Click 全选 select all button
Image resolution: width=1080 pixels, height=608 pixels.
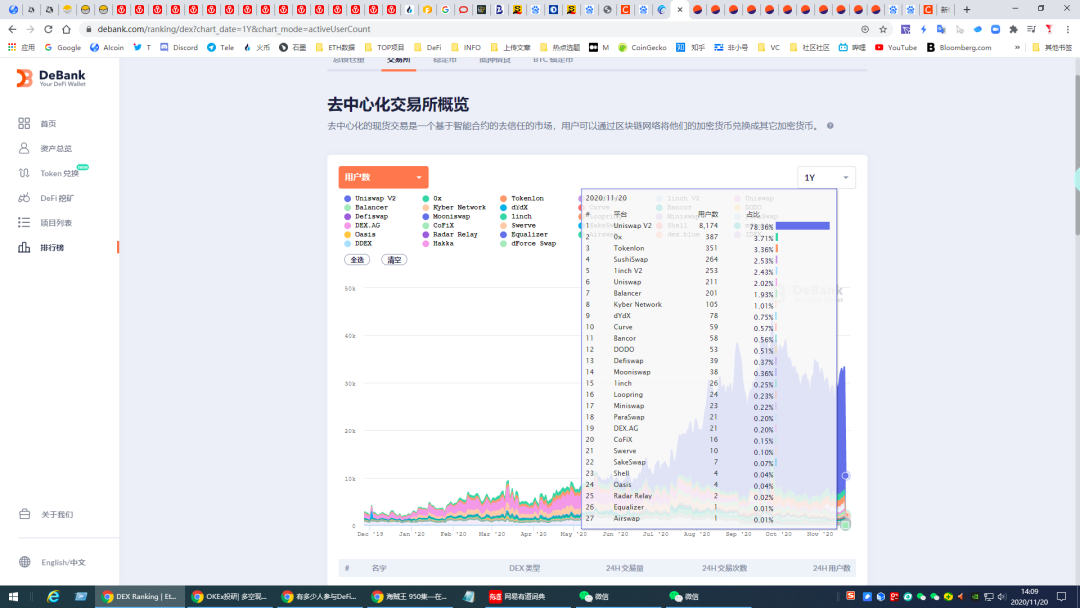pyautogui.click(x=357, y=260)
